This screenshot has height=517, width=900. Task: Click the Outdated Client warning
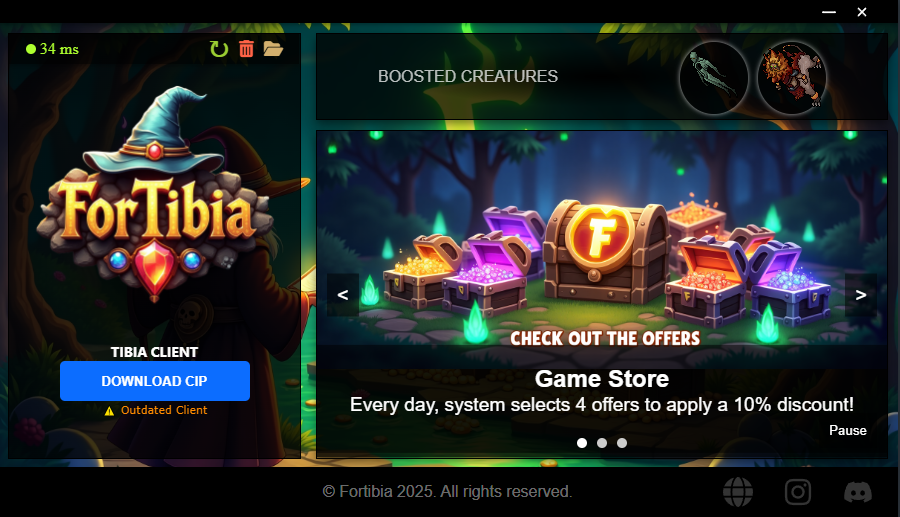click(x=156, y=410)
